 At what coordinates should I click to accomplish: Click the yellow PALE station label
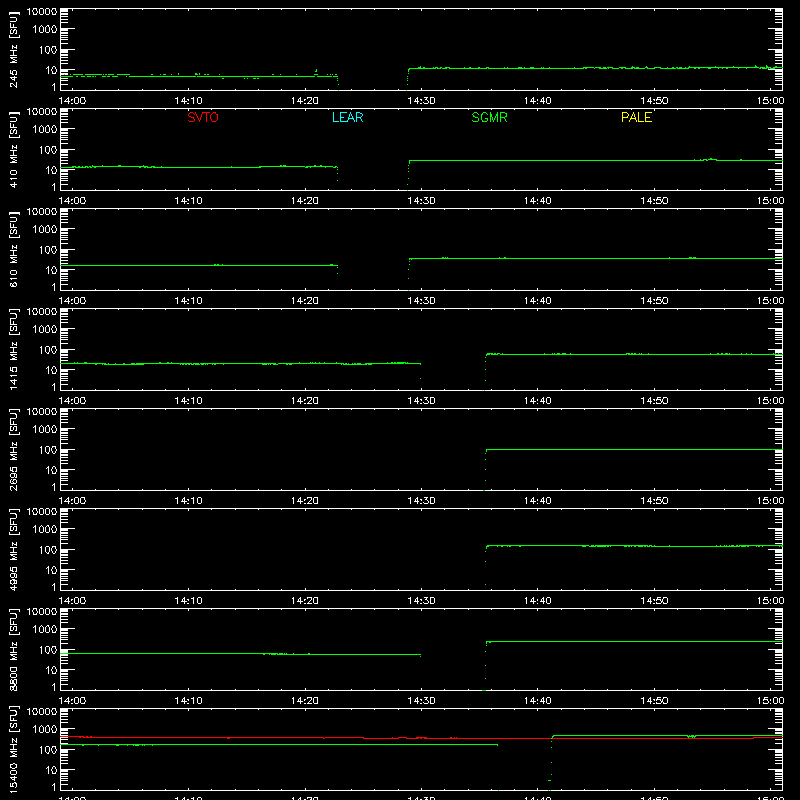[636, 117]
